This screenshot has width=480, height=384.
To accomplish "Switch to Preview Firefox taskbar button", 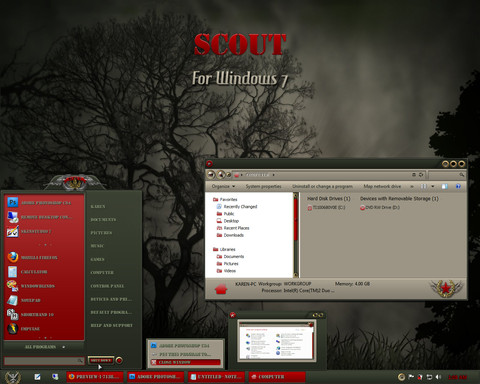I will coord(95,377).
